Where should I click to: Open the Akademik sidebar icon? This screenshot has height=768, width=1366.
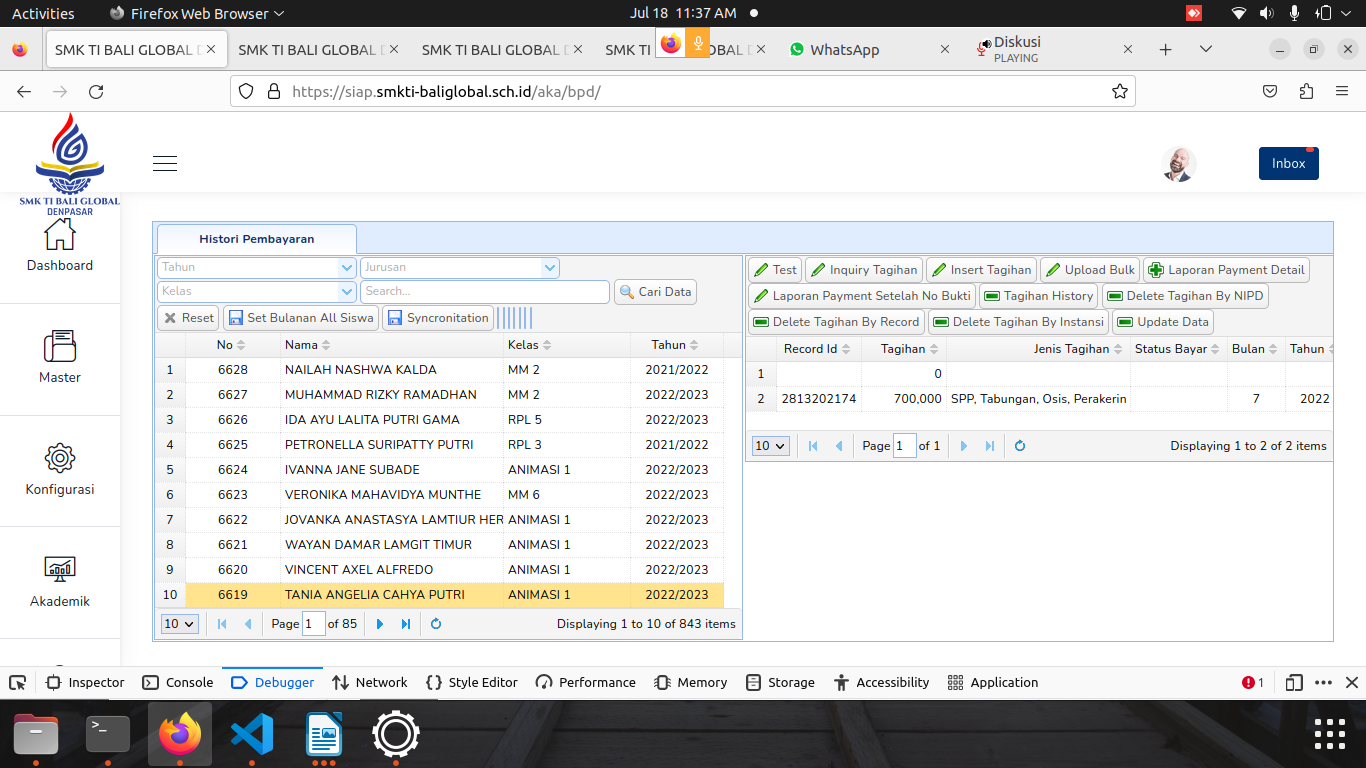coord(60,570)
